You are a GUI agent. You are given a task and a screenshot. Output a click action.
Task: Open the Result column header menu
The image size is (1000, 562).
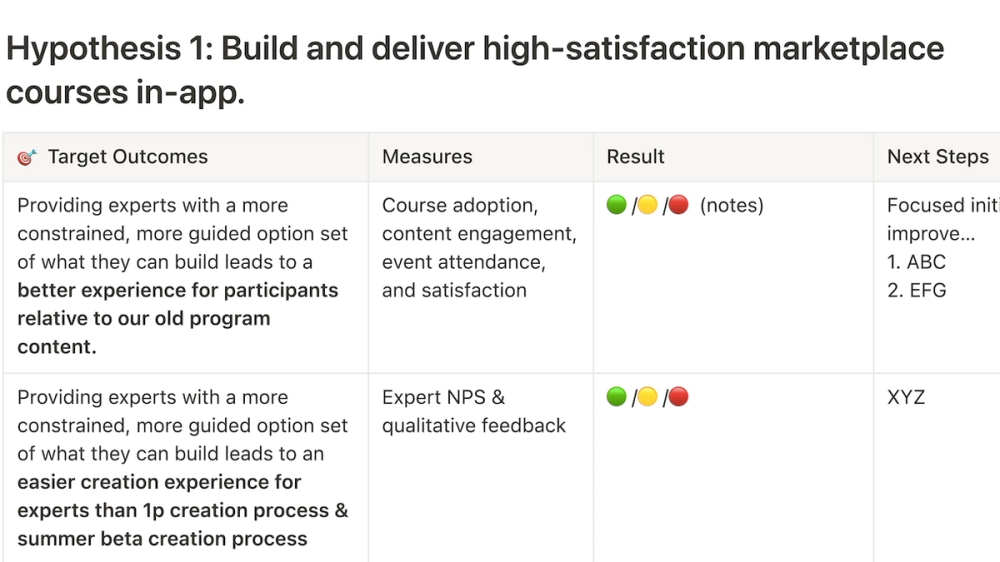coord(733,157)
